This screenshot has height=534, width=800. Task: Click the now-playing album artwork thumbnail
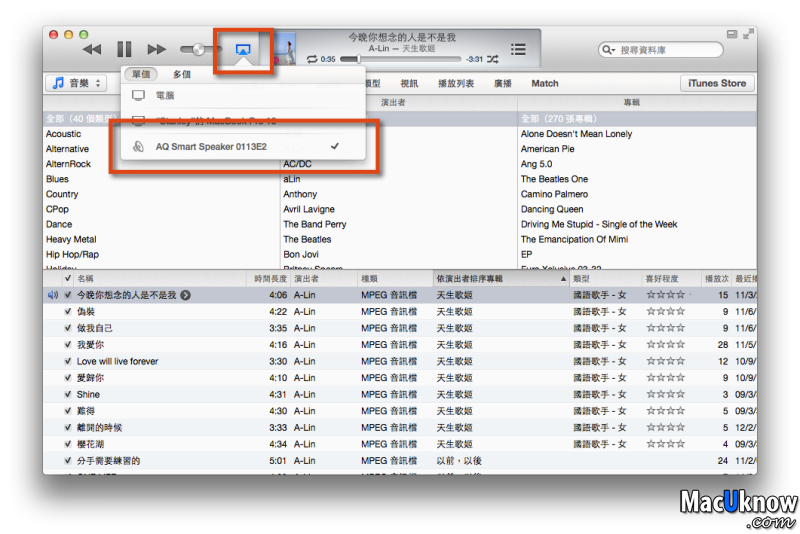(288, 49)
